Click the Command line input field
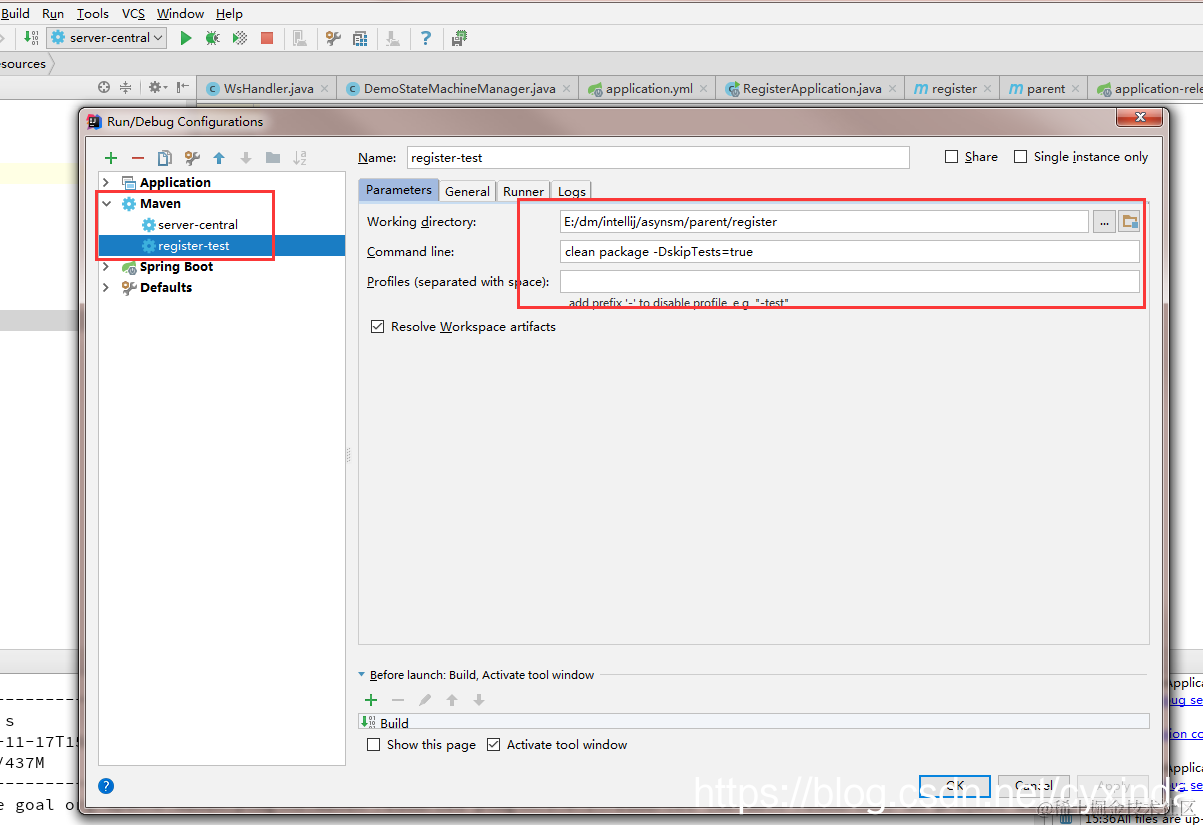The height and width of the screenshot is (825, 1203). tap(850, 252)
